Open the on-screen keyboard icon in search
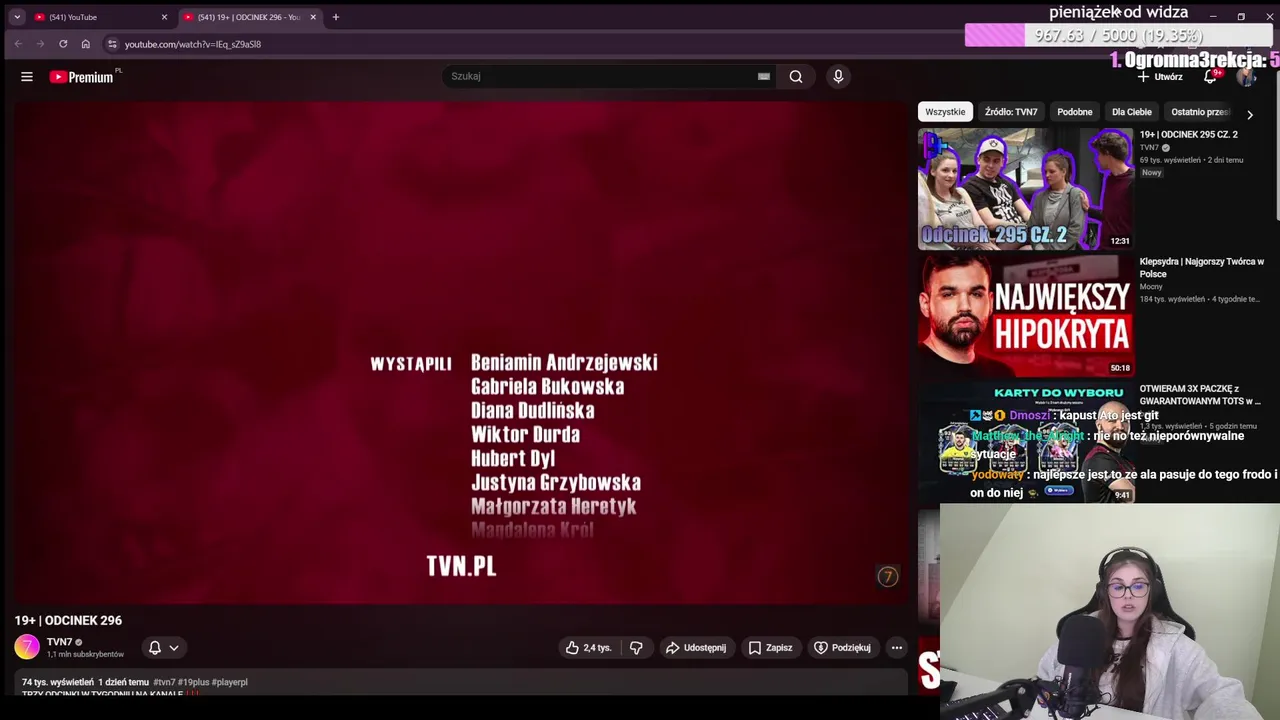Image resolution: width=1280 pixels, height=720 pixels. tap(764, 76)
